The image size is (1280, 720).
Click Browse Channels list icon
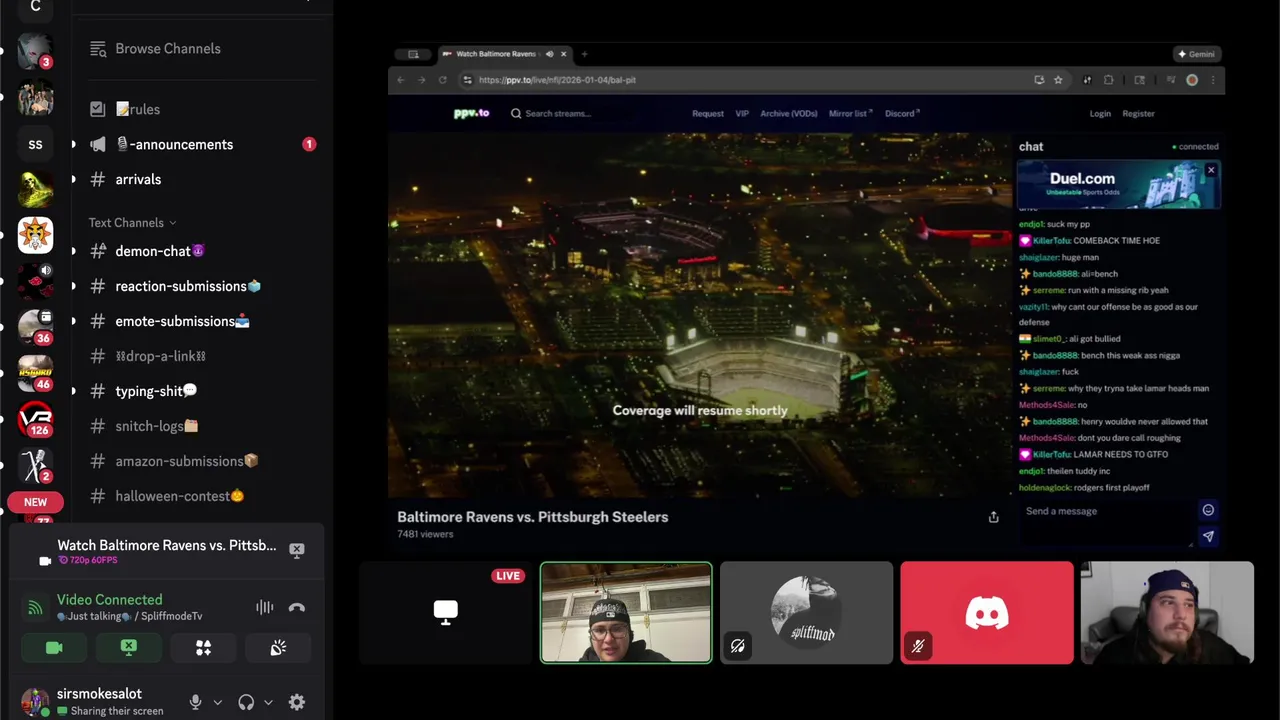98,48
